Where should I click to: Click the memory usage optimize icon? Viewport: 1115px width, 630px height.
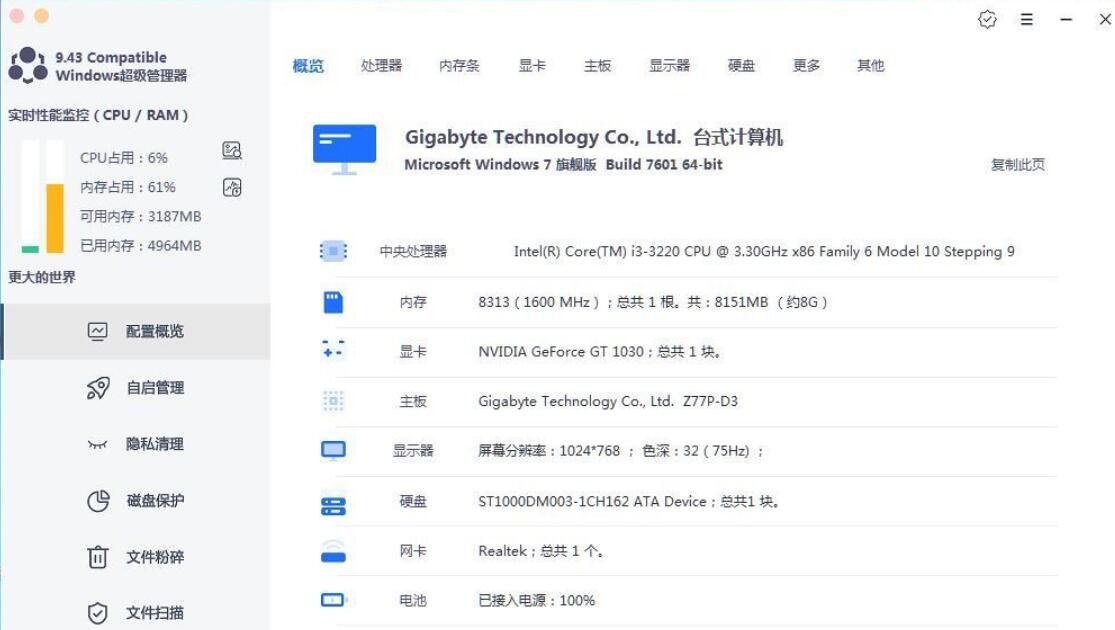click(x=232, y=187)
